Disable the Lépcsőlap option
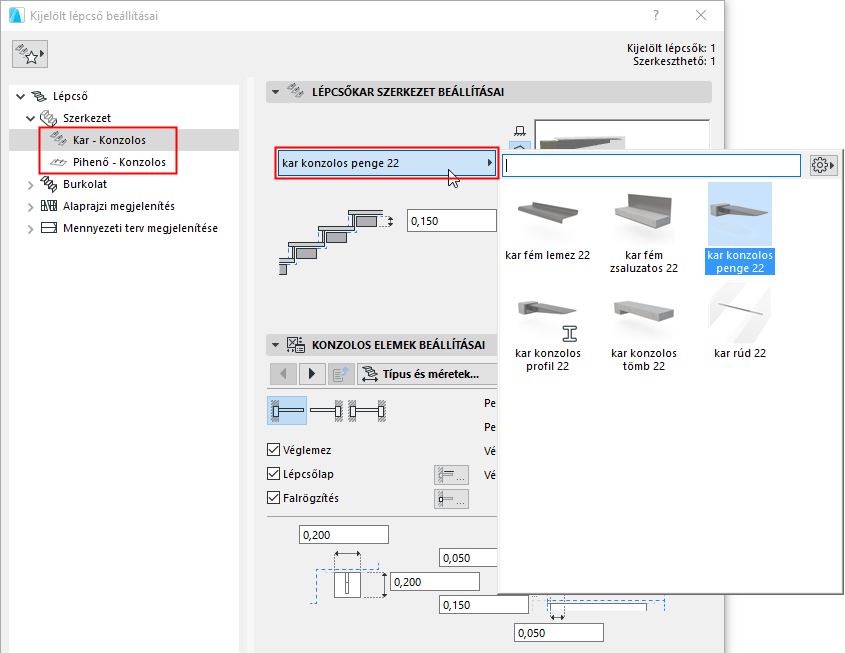 point(272,474)
